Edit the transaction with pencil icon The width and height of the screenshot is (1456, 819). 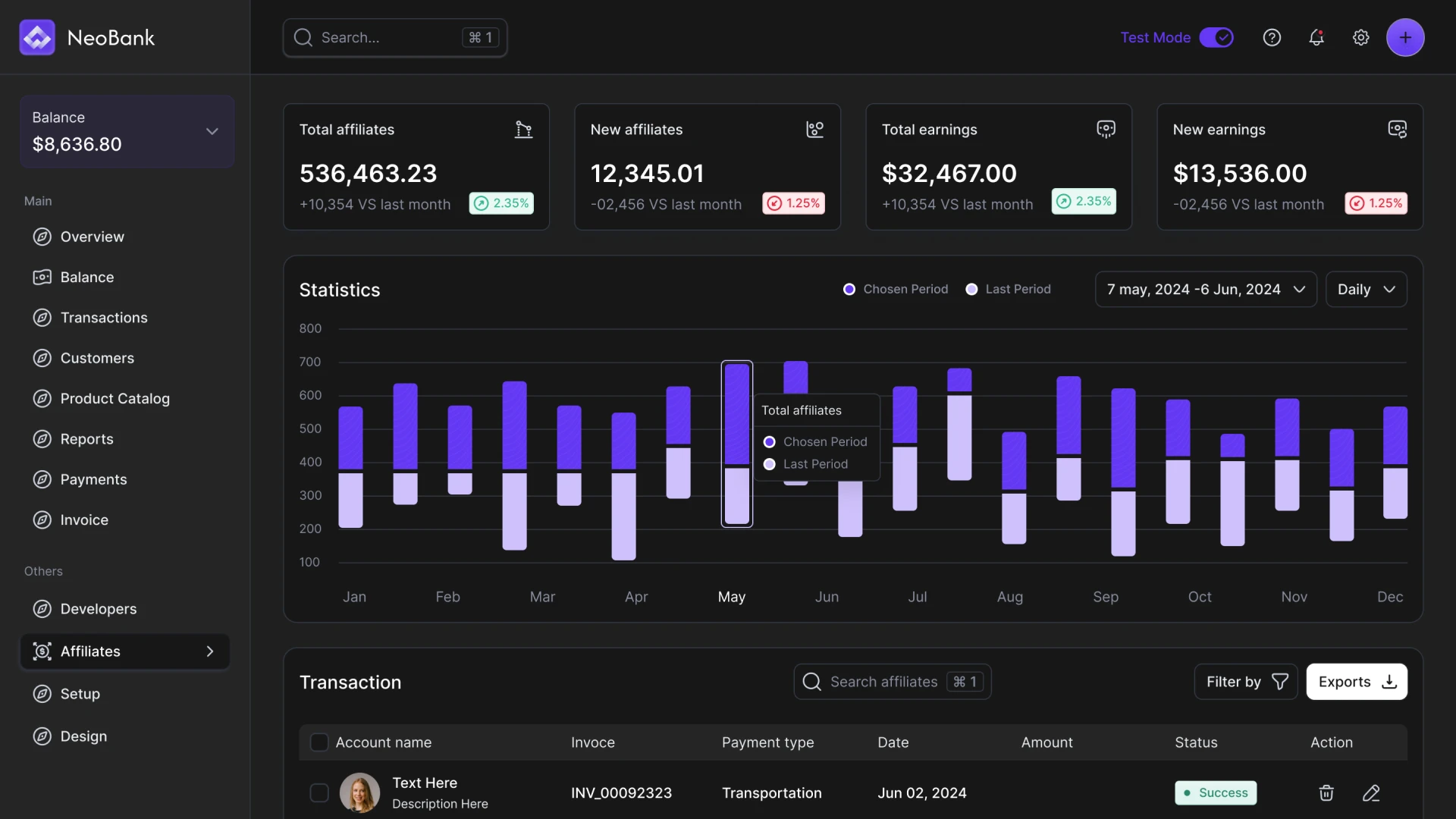tap(1371, 792)
